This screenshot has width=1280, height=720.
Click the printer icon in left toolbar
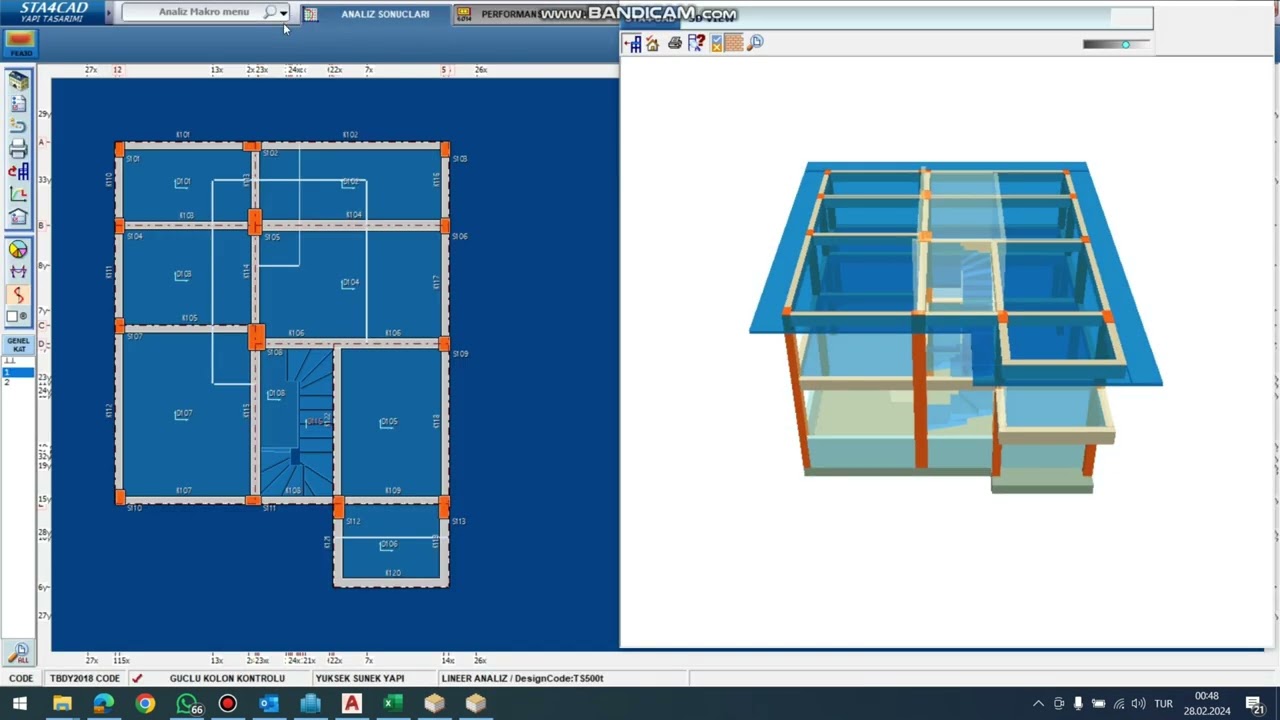(x=18, y=149)
